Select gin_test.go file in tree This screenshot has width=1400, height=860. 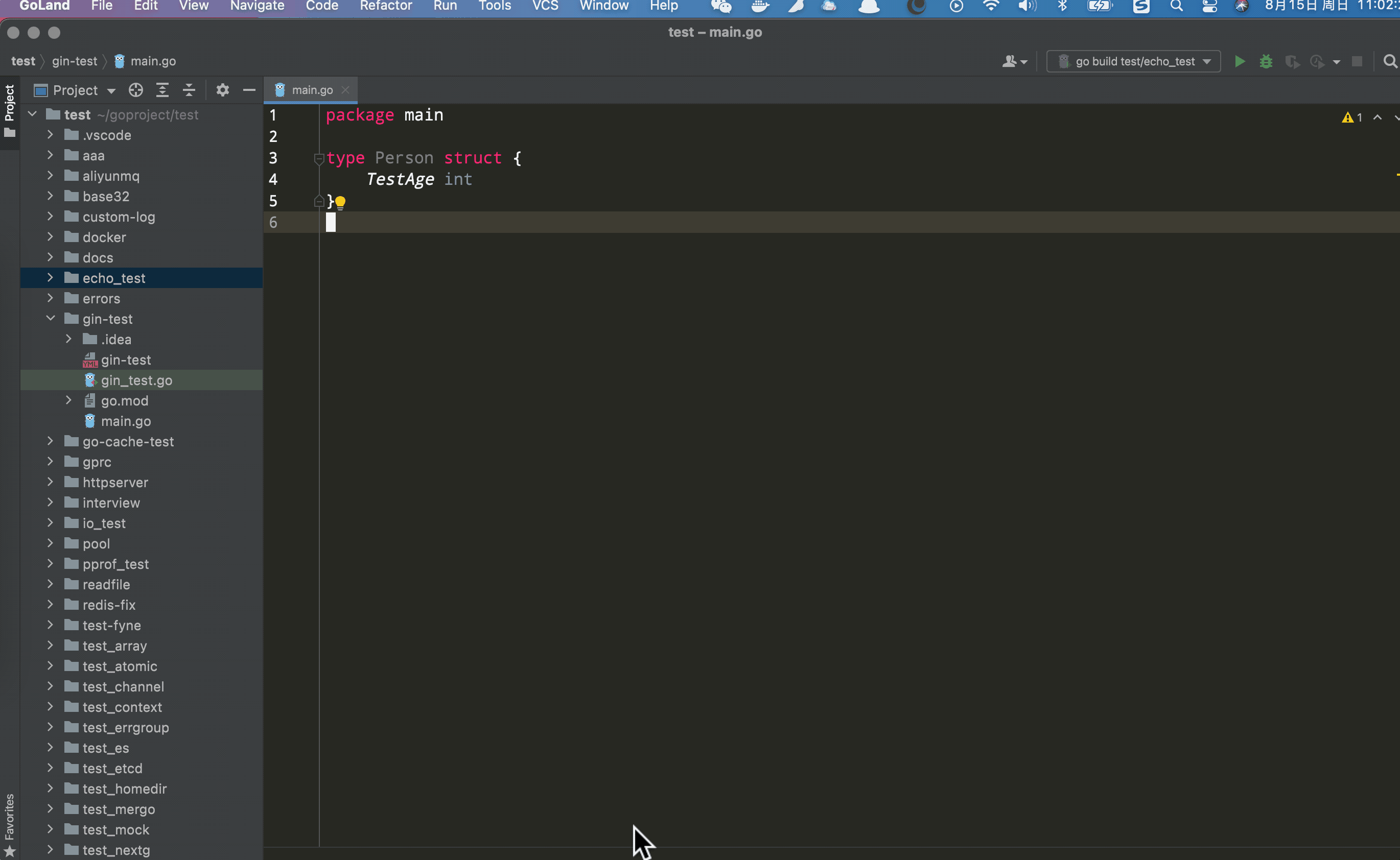[x=136, y=380]
